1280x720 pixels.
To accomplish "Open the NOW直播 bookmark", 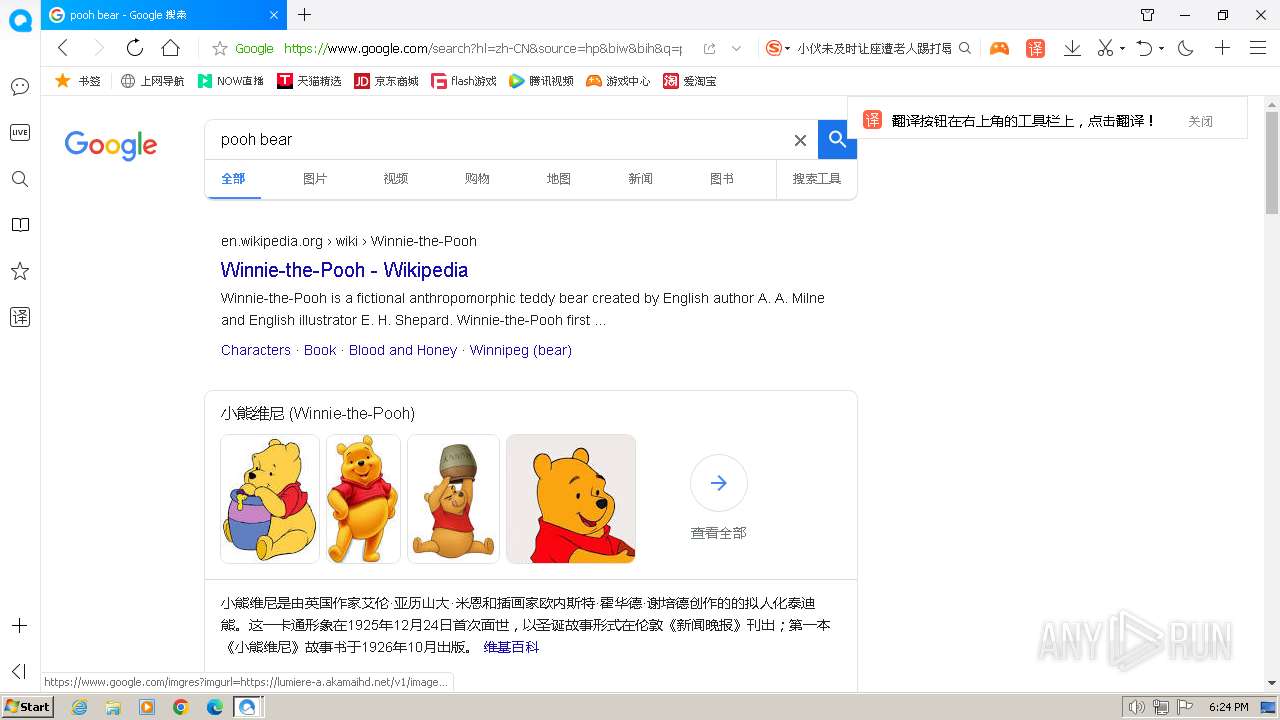I will click(x=231, y=81).
